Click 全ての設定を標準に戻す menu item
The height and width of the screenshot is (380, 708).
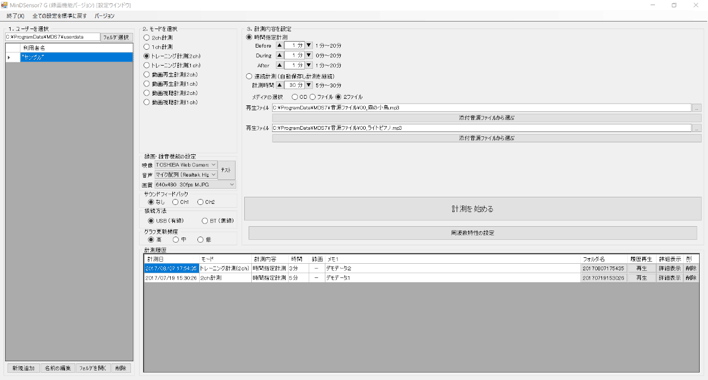(60, 16)
